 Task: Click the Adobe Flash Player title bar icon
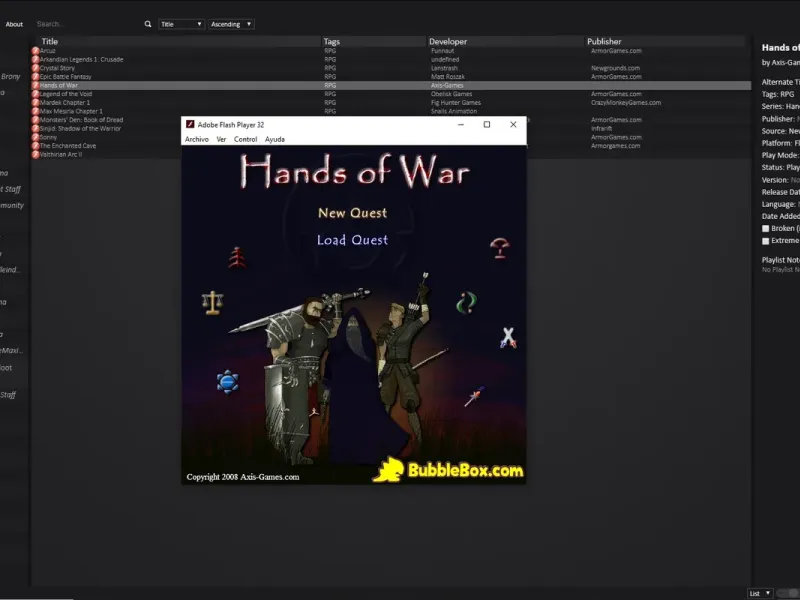(190, 124)
